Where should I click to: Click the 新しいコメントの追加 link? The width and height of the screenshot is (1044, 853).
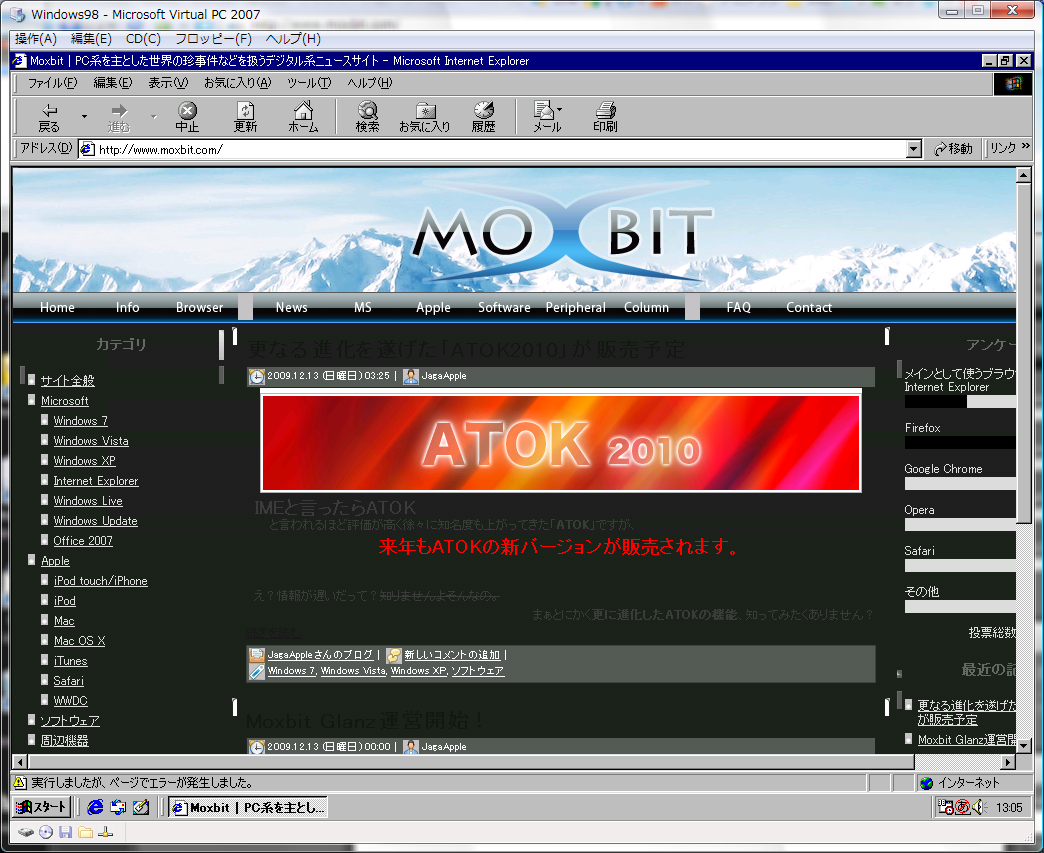(451, 655)
